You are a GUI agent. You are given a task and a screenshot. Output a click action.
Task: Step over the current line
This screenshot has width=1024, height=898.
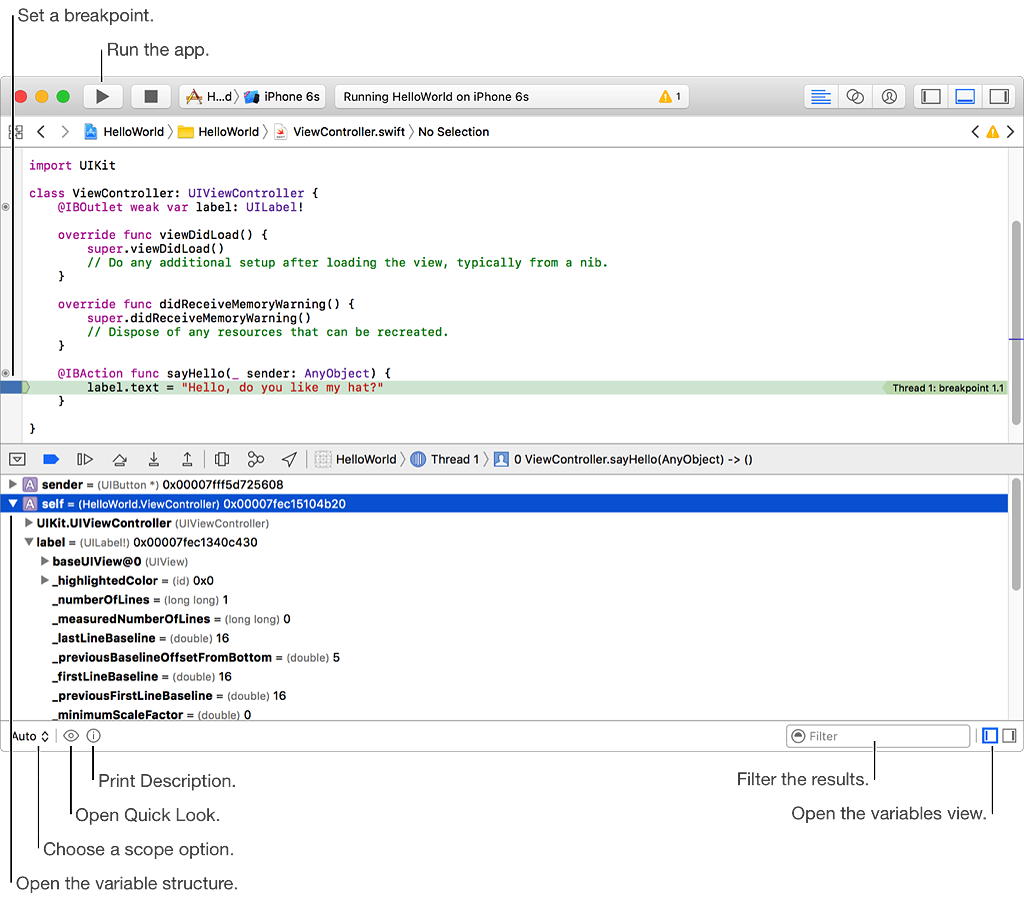coord(120,460)
